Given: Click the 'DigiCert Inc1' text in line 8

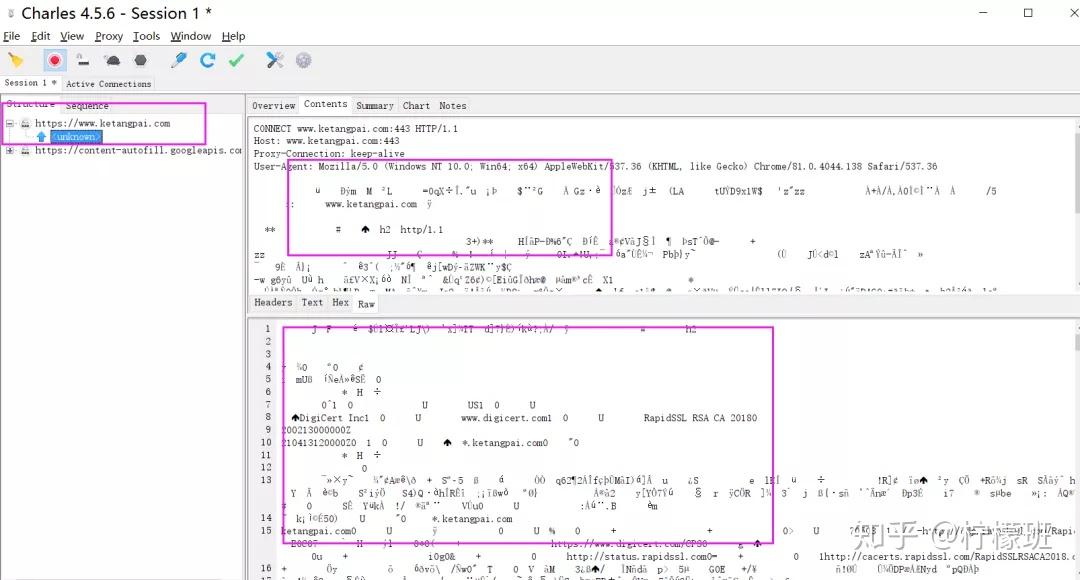Looking at the screenshot, I should pyautogui.click(x=333, y=418).
